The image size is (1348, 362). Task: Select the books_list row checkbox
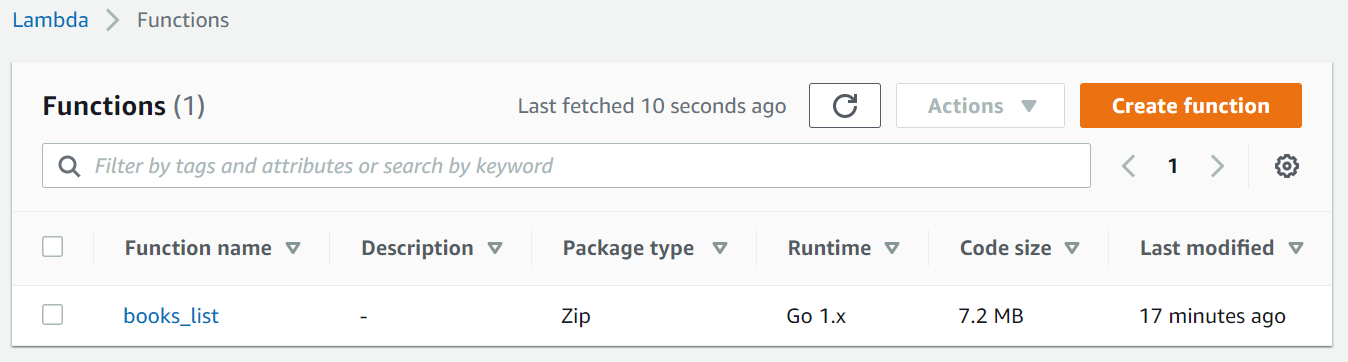53,315
